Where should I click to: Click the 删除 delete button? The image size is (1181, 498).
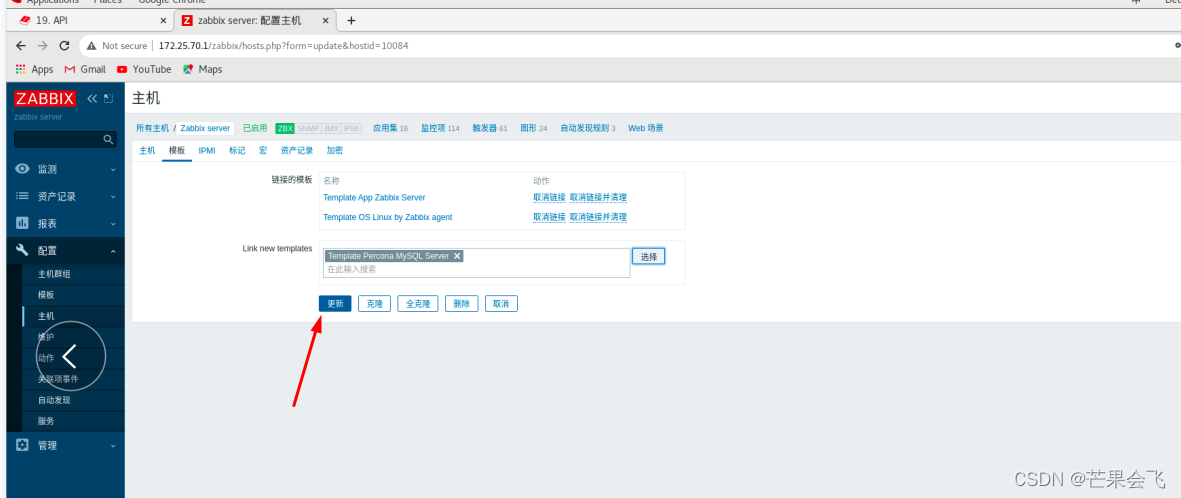tap(462, 304)
